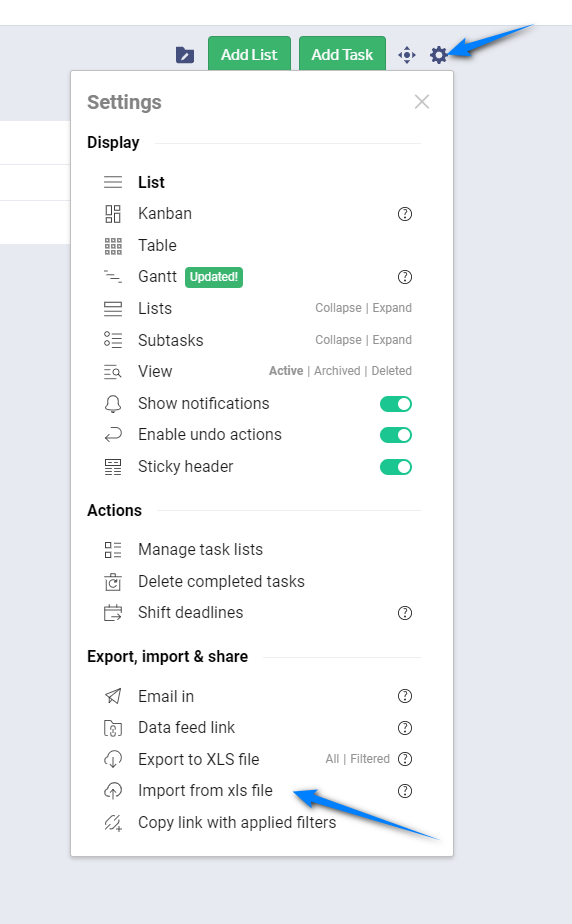The width and height of the screenshot is (572, 924).
Task: Collapse all Lists
Action: coord(338,308)
